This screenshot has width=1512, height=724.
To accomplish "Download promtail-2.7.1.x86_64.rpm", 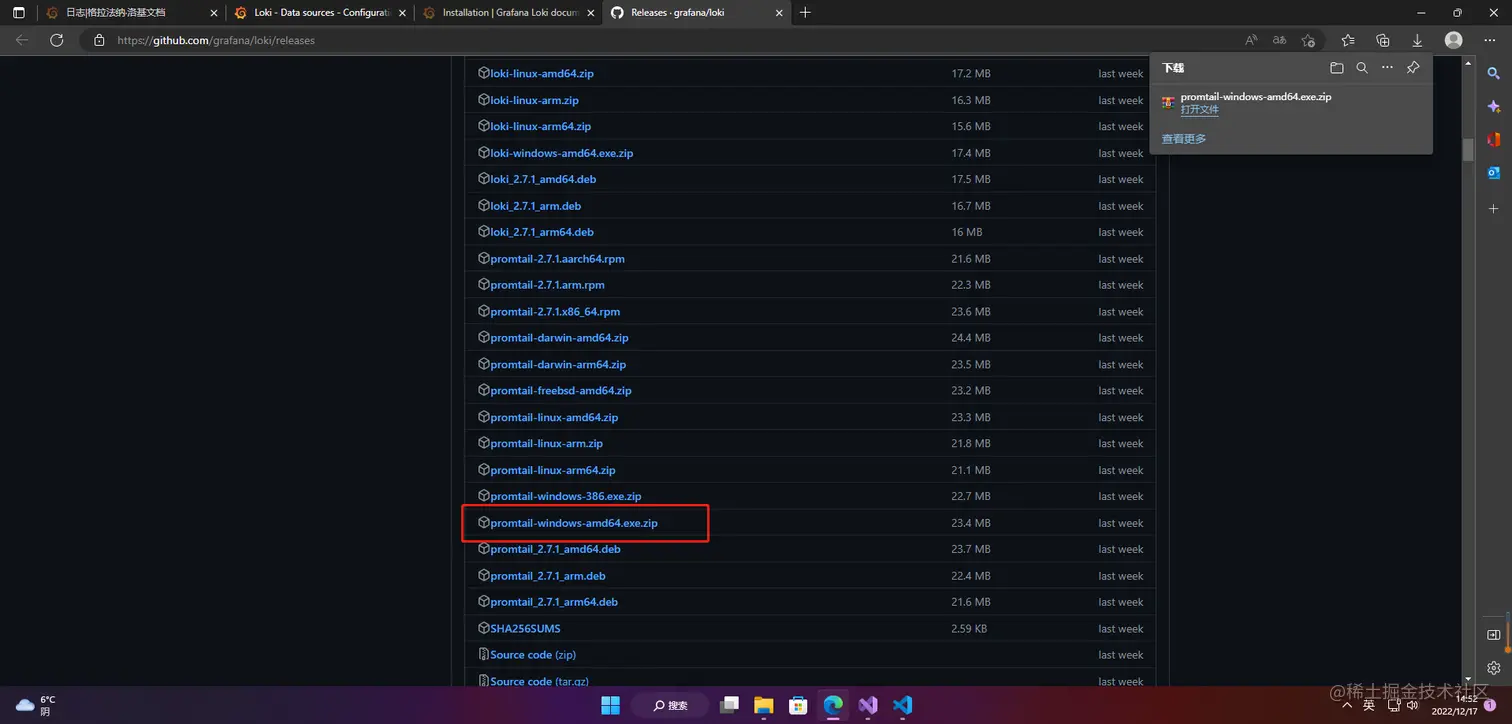I will 555,312.
